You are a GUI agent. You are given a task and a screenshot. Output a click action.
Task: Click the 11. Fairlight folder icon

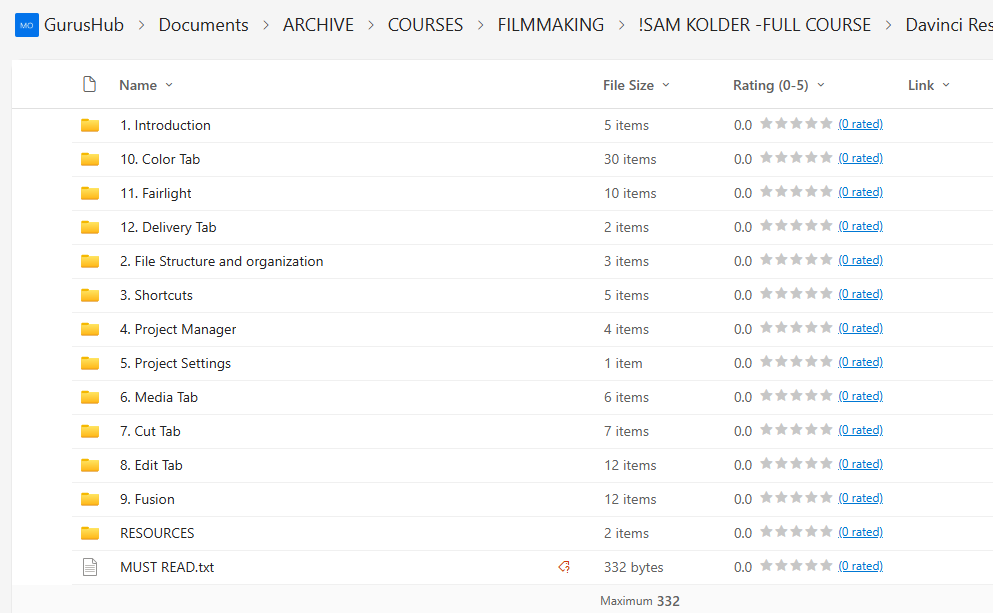click(x=90, y=193)
